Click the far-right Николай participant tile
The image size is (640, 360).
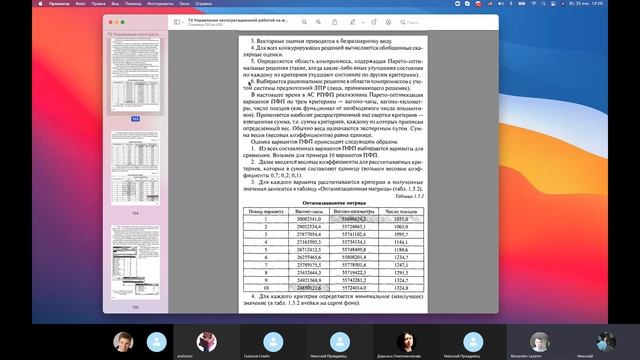[x=606, y=342]
